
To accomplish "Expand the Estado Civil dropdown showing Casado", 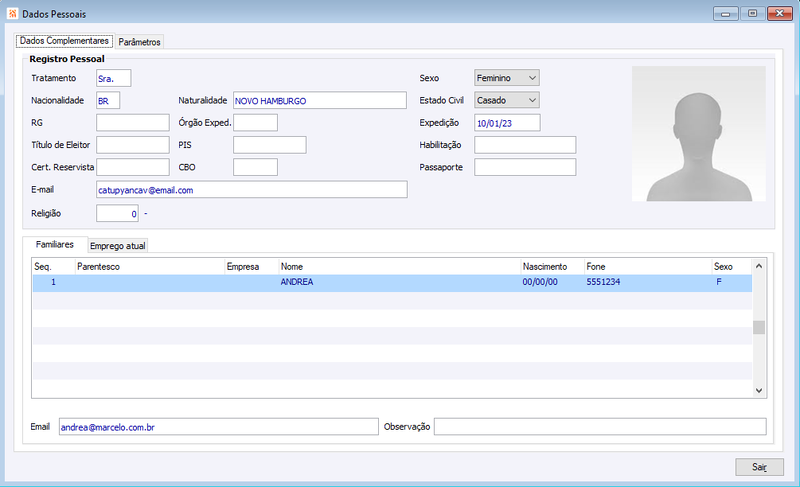I will click(507, 100).
